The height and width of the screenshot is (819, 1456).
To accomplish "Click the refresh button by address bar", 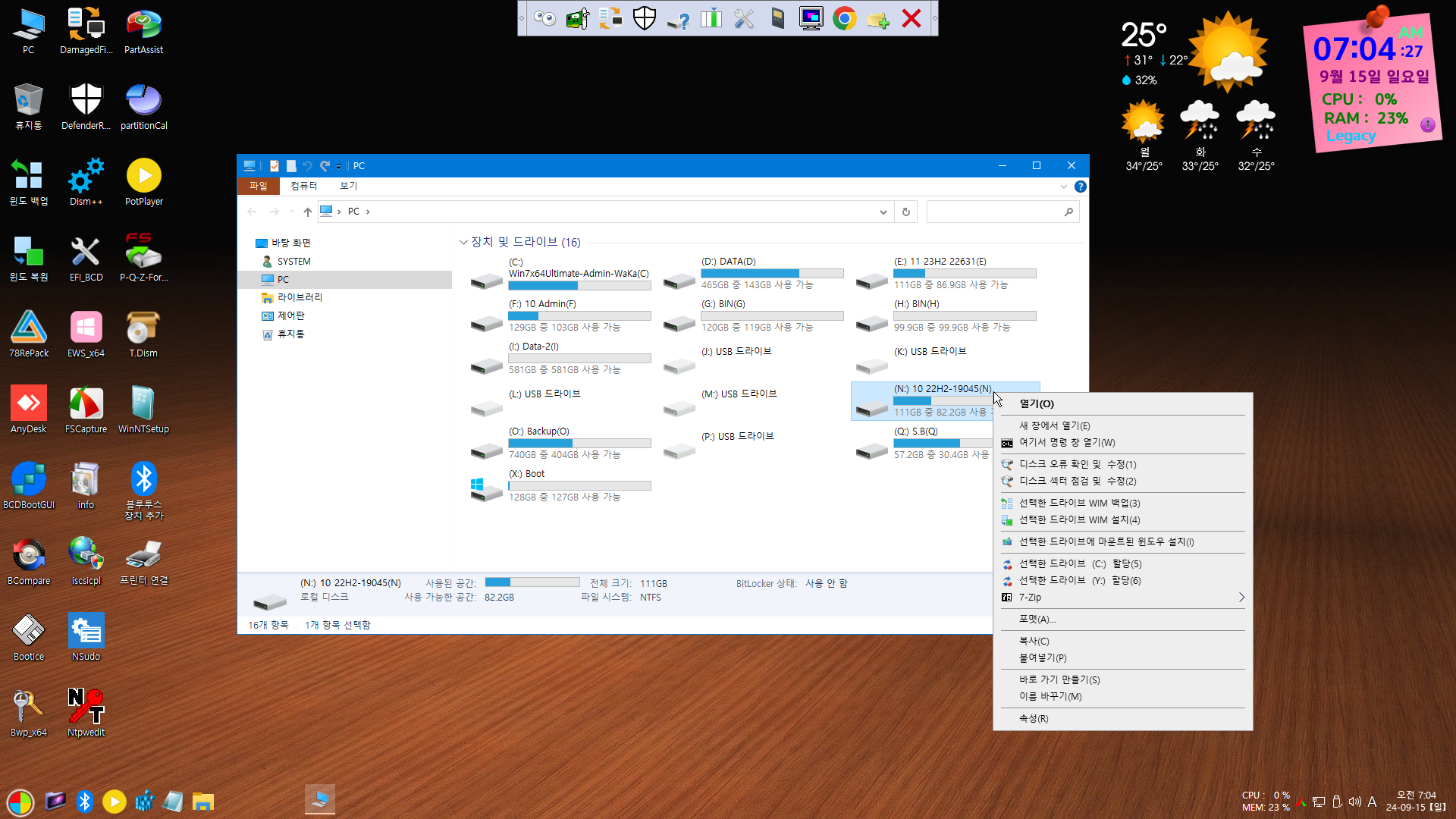I will [905, 212].
